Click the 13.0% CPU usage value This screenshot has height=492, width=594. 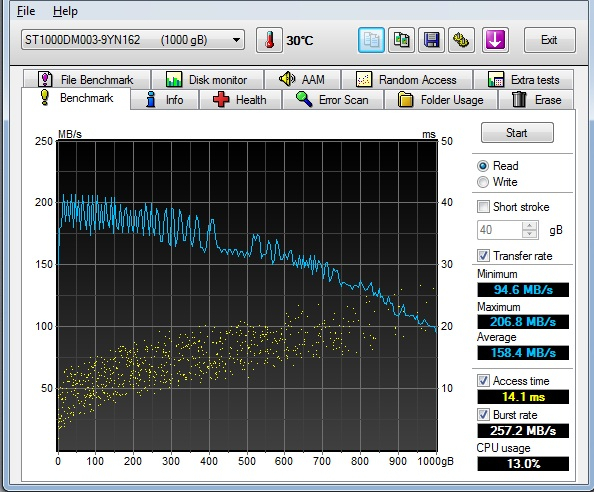pyautogui.click(x=523, y=464)
